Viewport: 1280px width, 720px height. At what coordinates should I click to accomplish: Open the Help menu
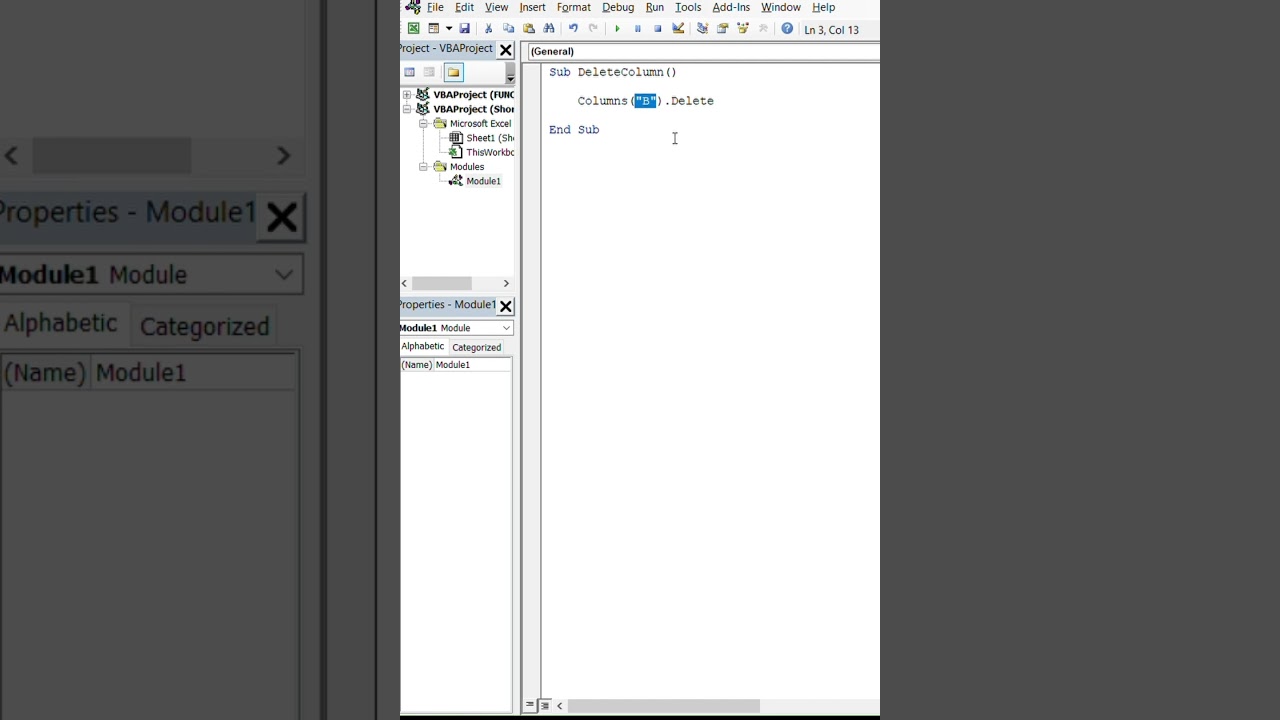(x=823, y=7)
